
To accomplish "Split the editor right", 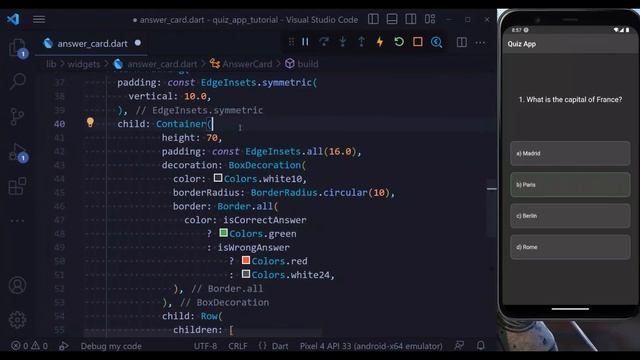I will pyautogui.click(x=462, y=42).
